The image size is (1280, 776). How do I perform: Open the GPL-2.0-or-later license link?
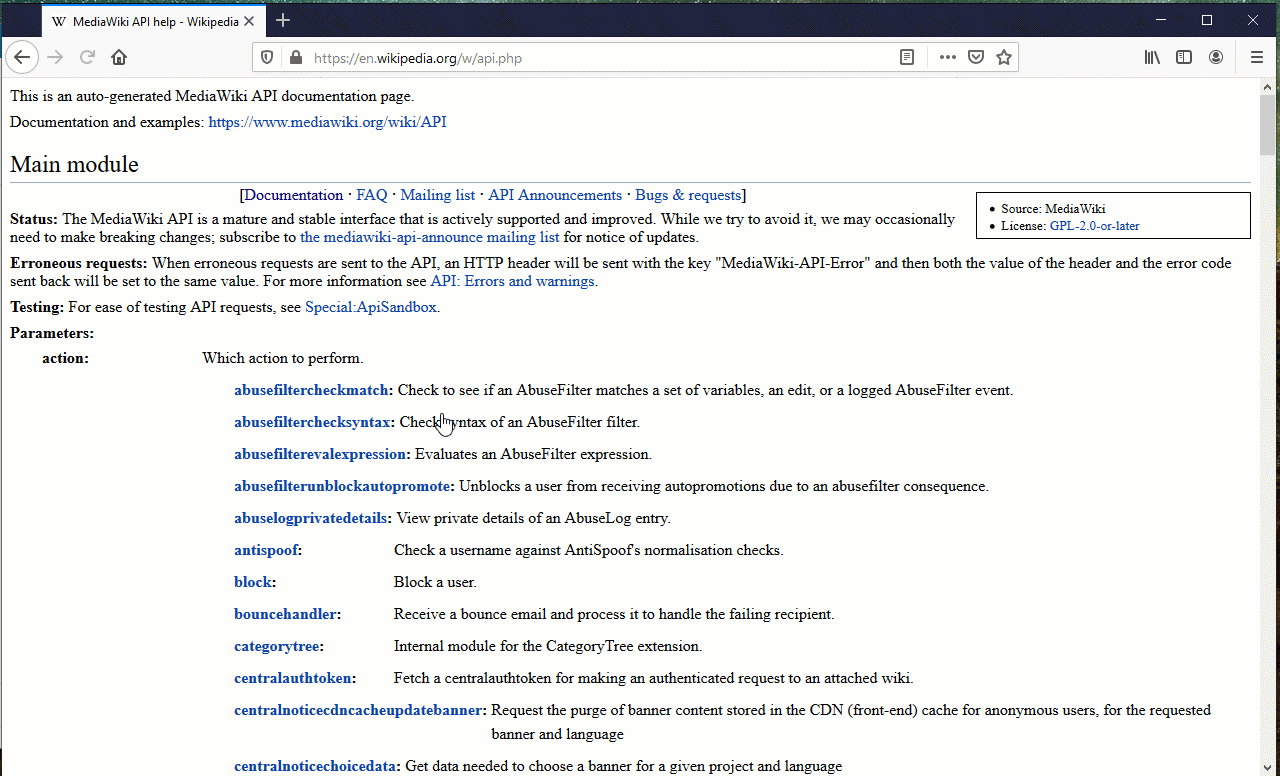[1094, 226]
